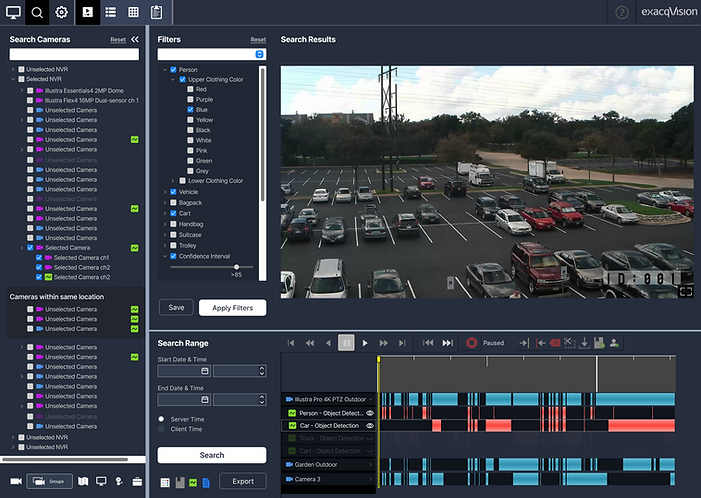Expand the first Unselected NVR node
The image size is (701, 498).
13,69
